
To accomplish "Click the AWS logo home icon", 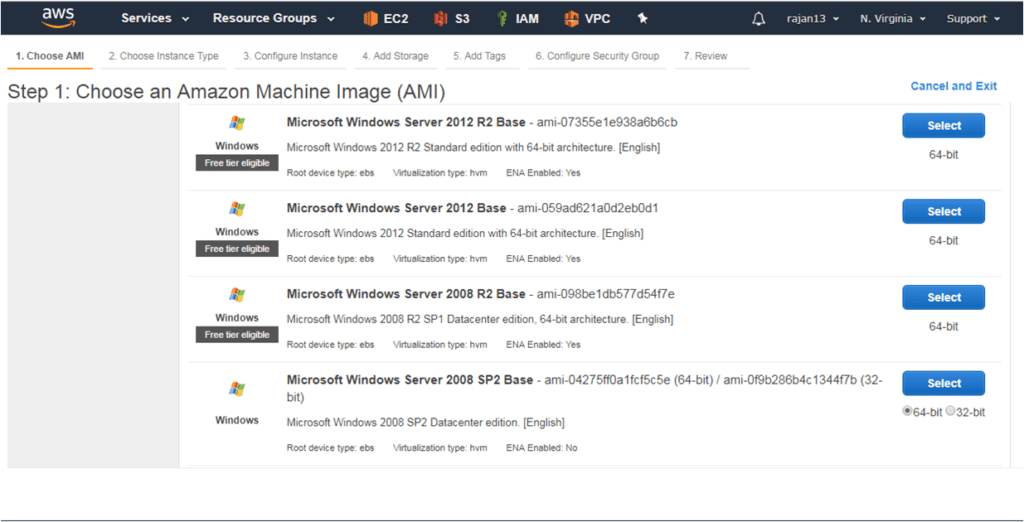I will click(x=59, y=18).
